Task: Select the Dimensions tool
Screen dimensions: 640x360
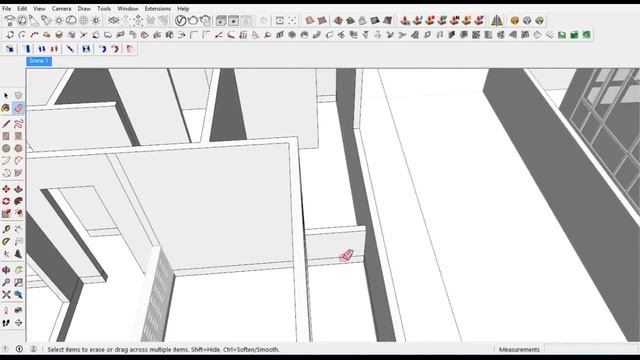Action: pos(18,229)
